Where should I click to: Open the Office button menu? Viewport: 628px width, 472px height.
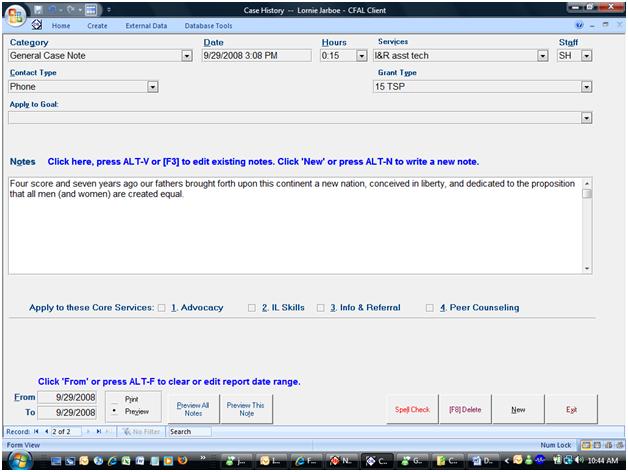click(16, 16)
